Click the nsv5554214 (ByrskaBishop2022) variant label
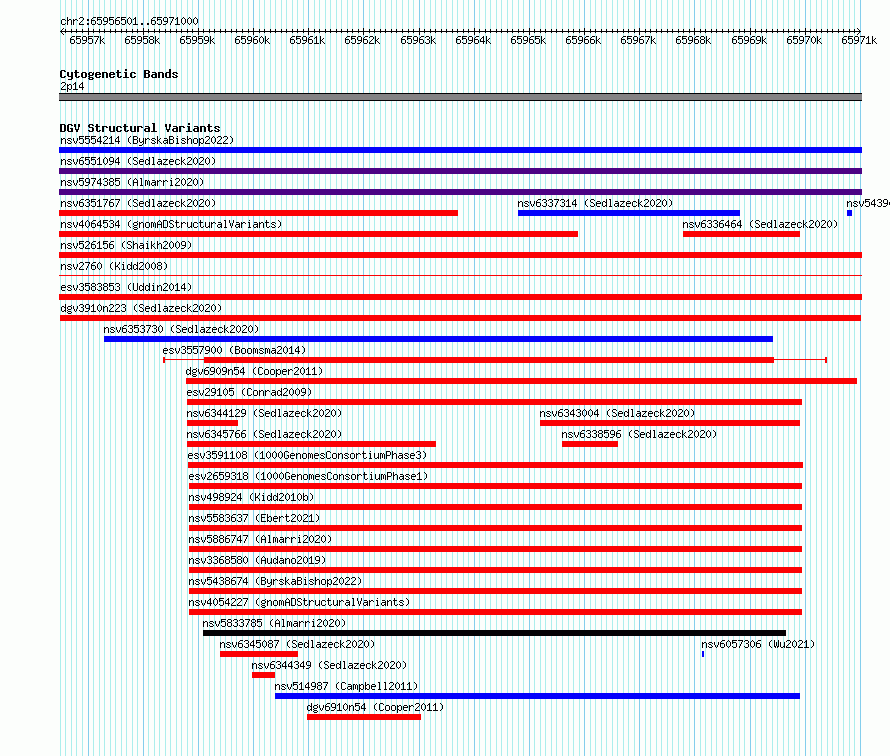 pyautogui.click(x=147, y=140)
